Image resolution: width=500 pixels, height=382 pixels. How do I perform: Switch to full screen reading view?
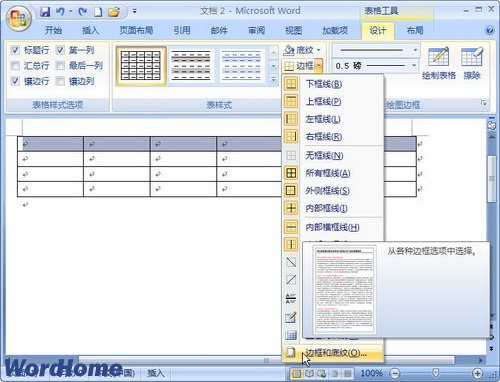point(309,373)
